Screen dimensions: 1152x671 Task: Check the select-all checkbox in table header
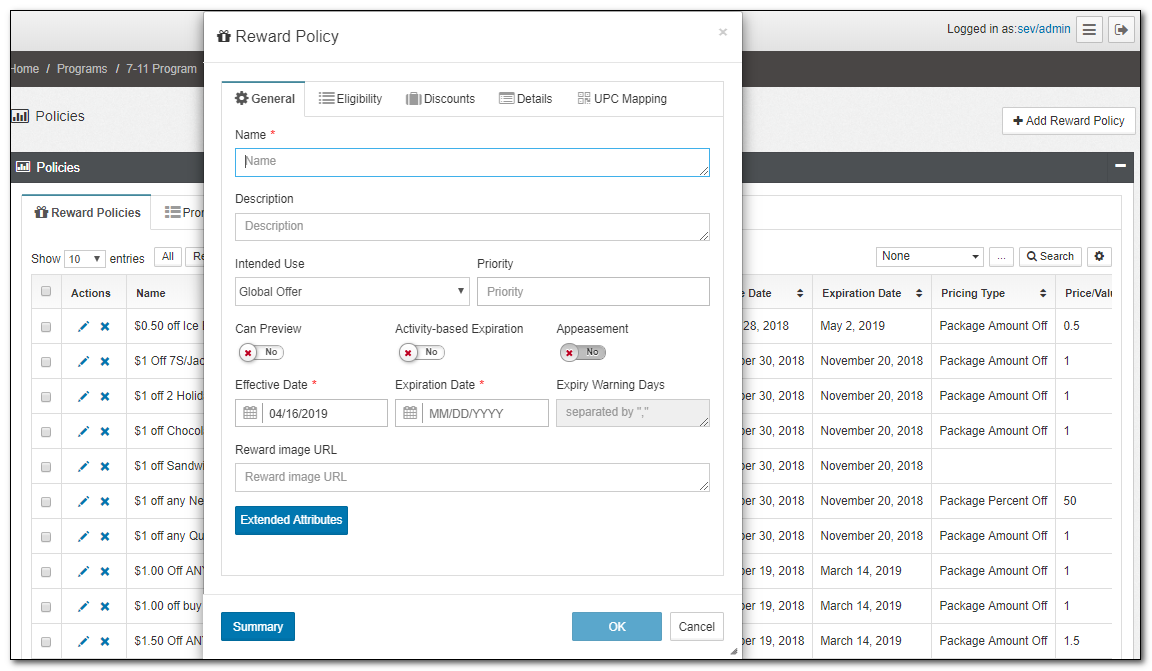click(x=46, y=292)
